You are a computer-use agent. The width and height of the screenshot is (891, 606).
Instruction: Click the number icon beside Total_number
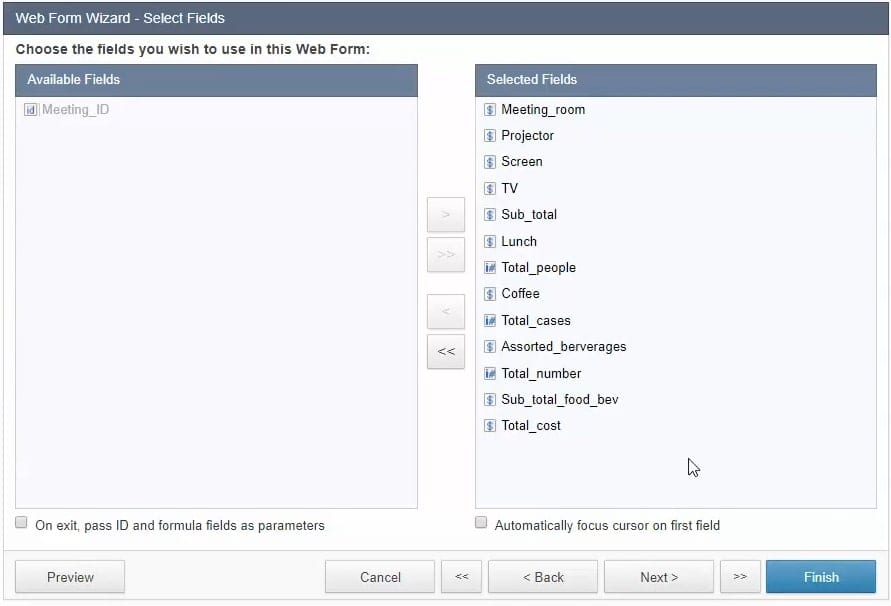click(490, 374)
